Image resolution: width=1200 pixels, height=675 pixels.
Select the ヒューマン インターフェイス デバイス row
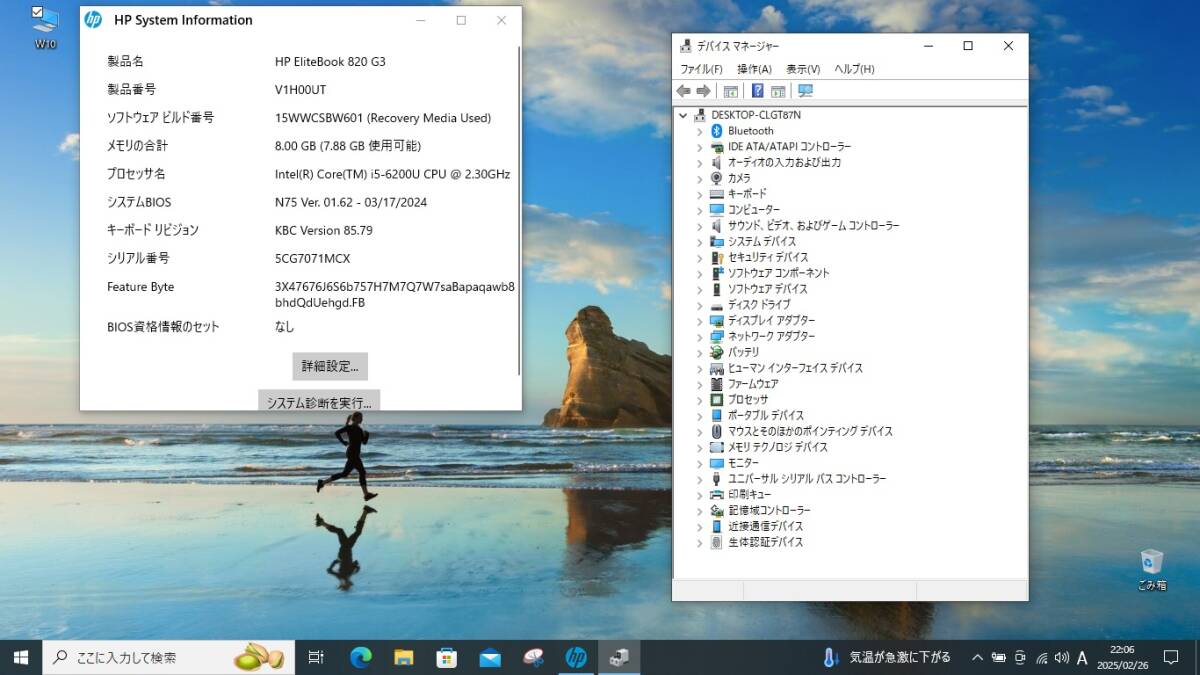pos(795,368)
